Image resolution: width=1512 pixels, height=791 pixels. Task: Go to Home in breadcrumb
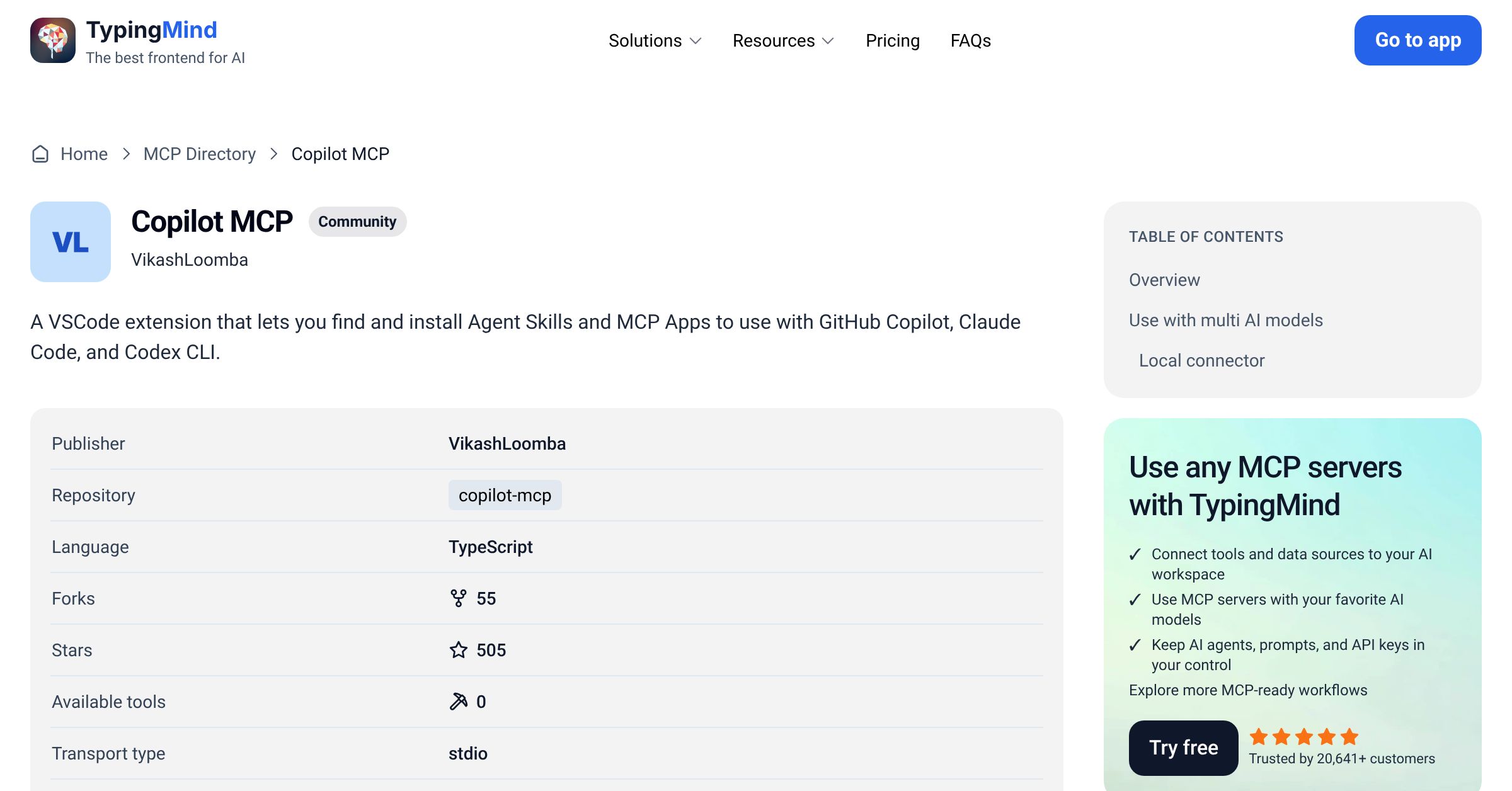click(x=84, y=154)
